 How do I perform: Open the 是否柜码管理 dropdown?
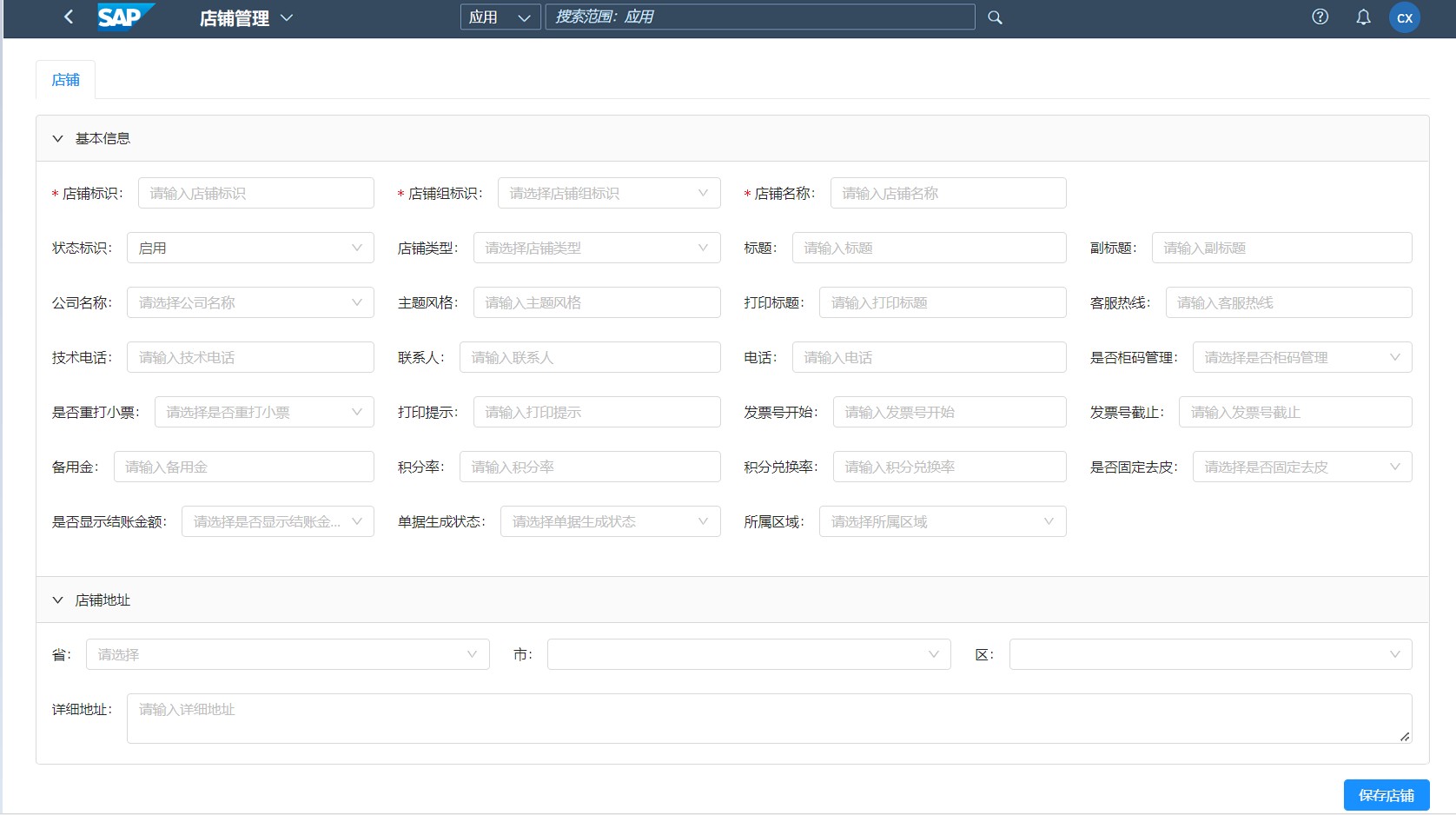click(1302, 357)
